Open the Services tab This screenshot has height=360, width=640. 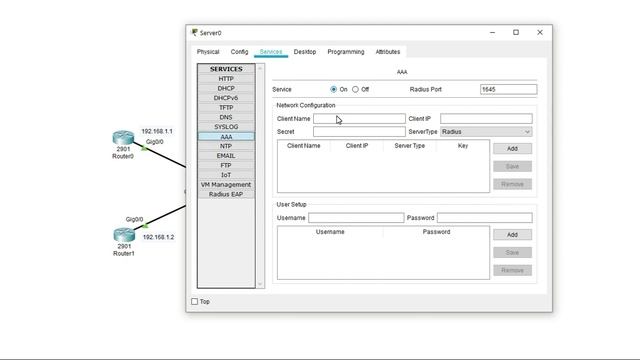point(271,52)
